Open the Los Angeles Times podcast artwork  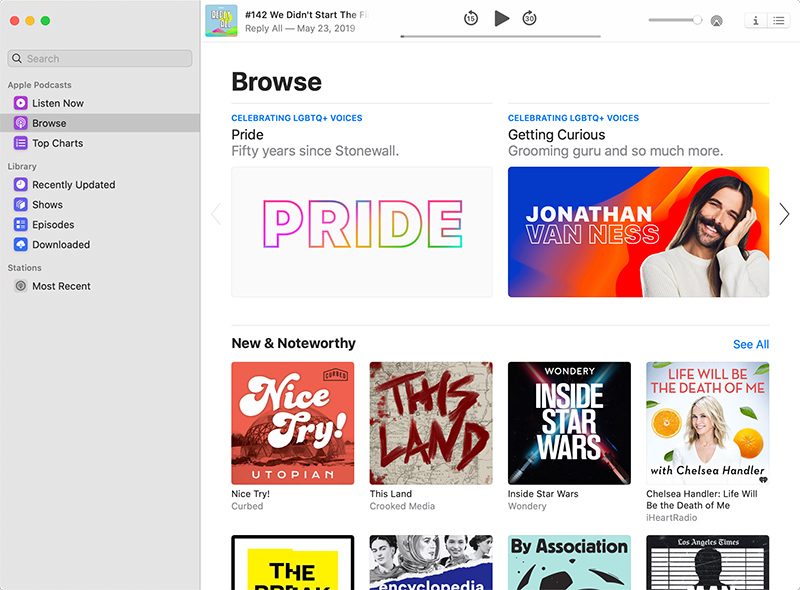point(708,562)
